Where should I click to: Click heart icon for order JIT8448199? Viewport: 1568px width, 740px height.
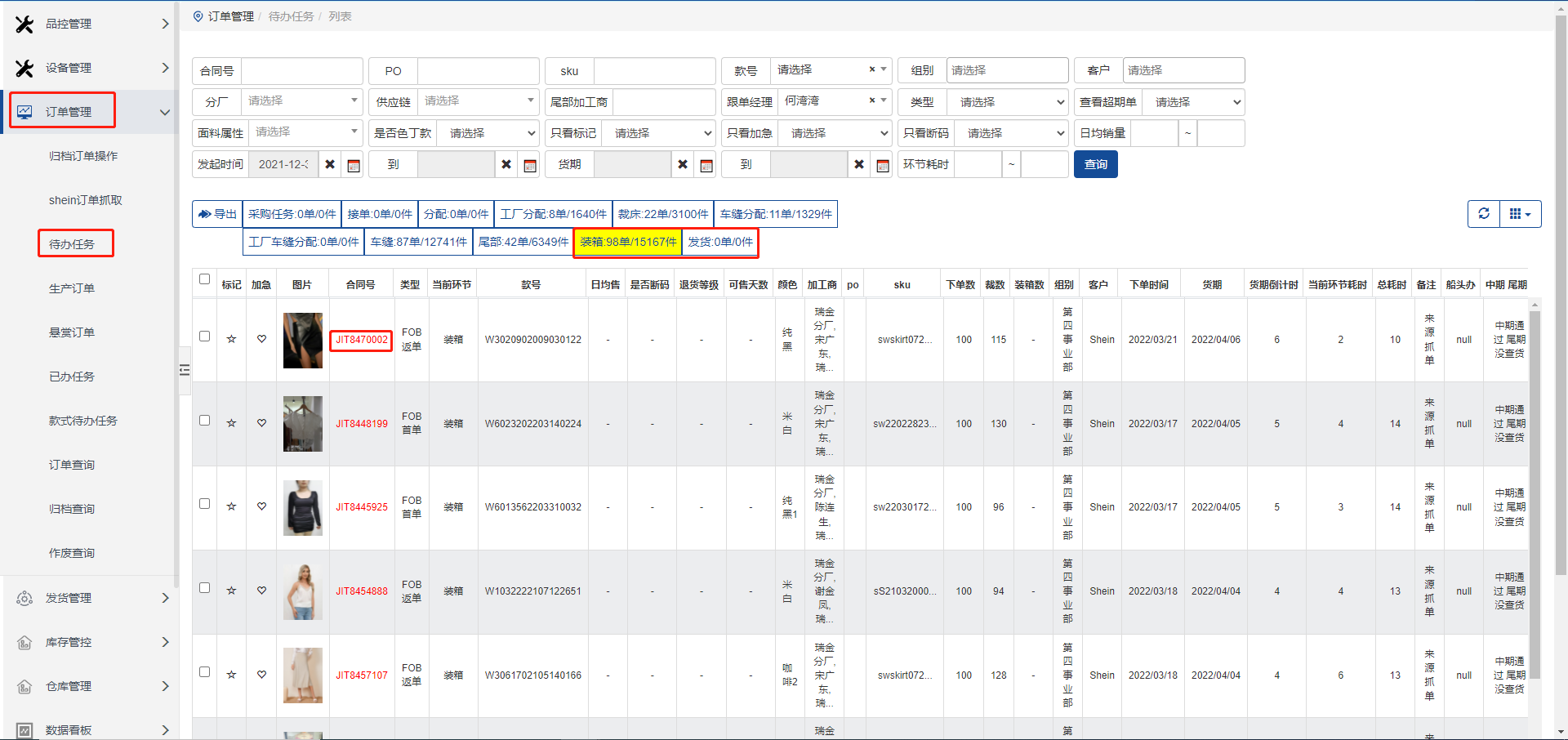click(261, 423)
